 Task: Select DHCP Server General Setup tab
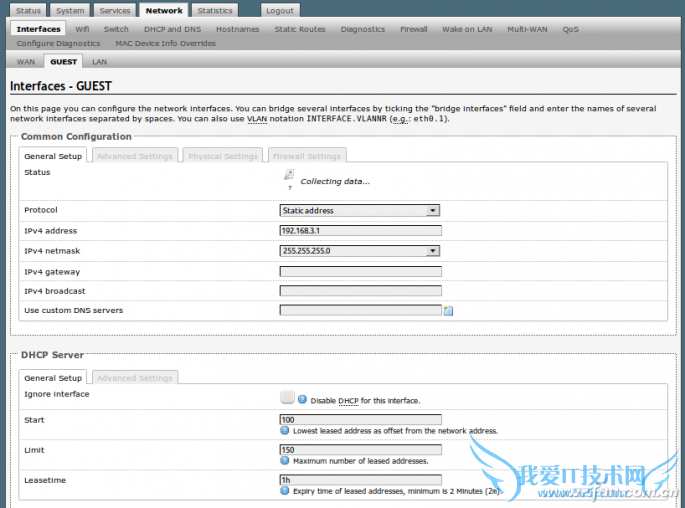pyautogui.click(x=53, y=378)
